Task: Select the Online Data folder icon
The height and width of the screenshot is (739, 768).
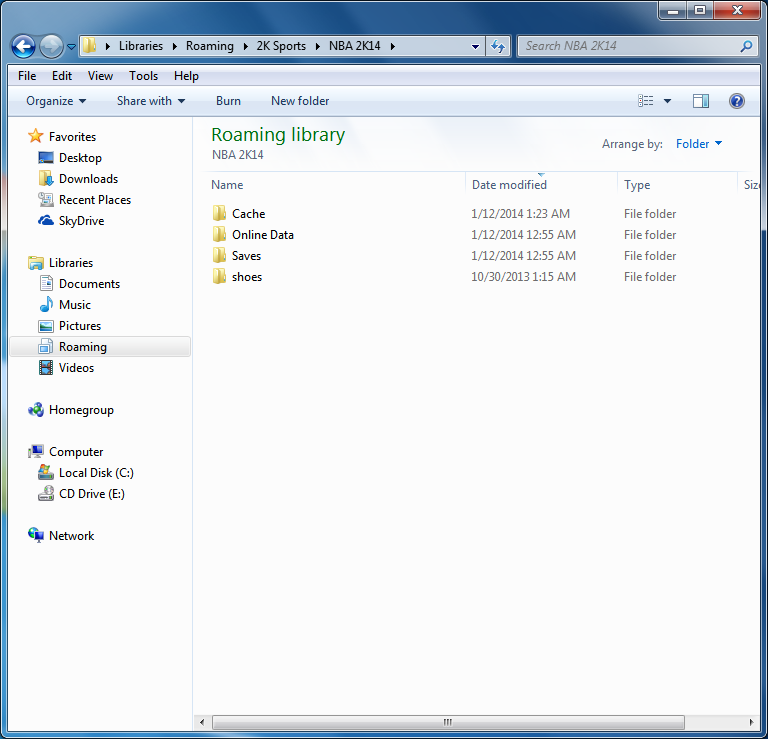Action: 219,234
